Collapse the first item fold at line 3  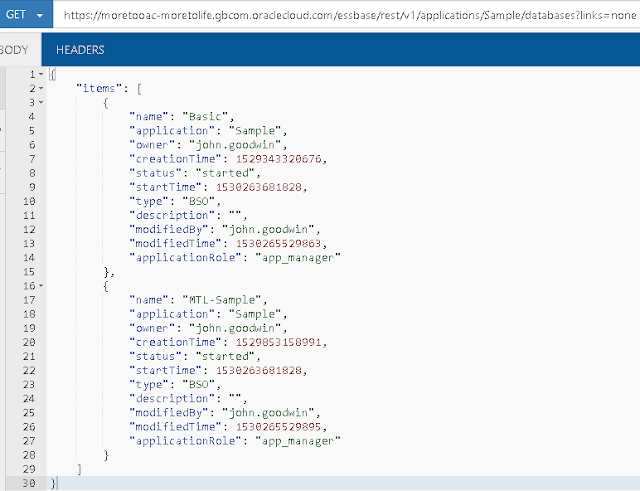click(41, 102)
